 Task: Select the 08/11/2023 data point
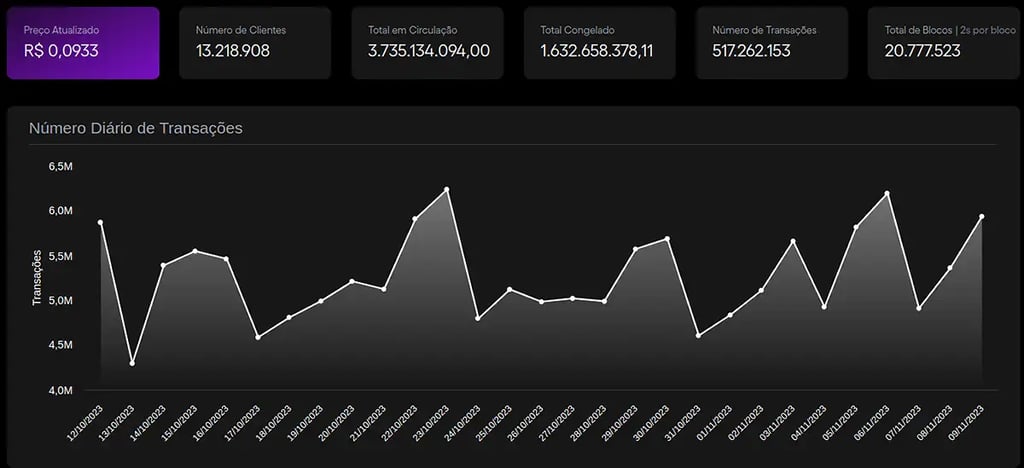tap(950, 268)
